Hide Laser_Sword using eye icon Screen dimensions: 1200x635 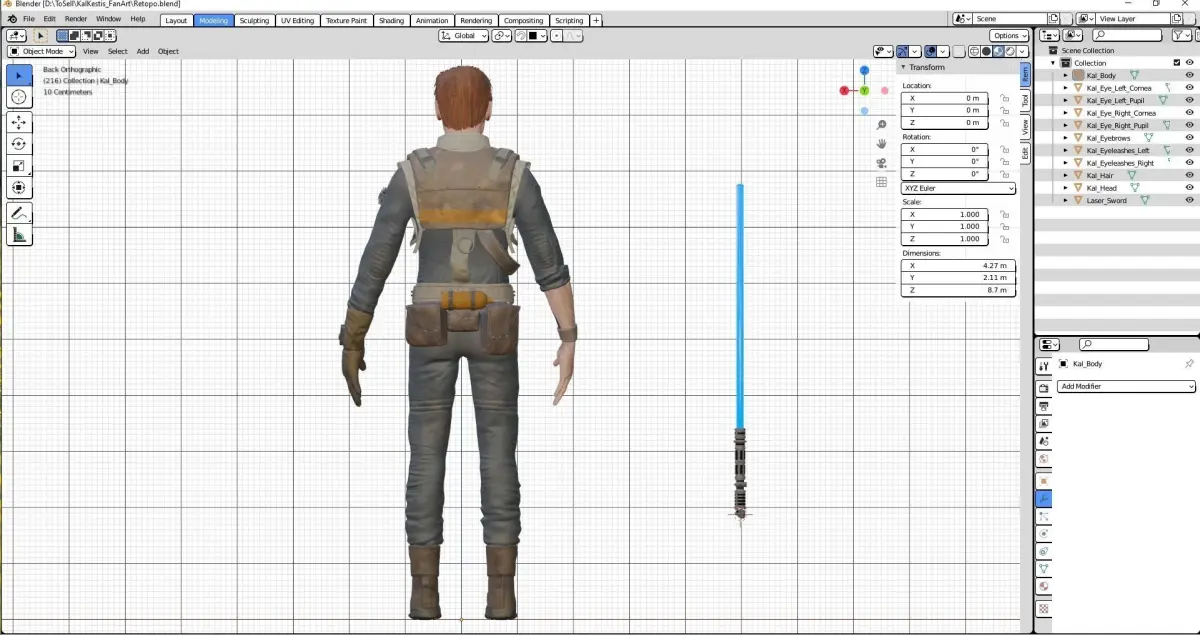click(x=1190, y=200)
